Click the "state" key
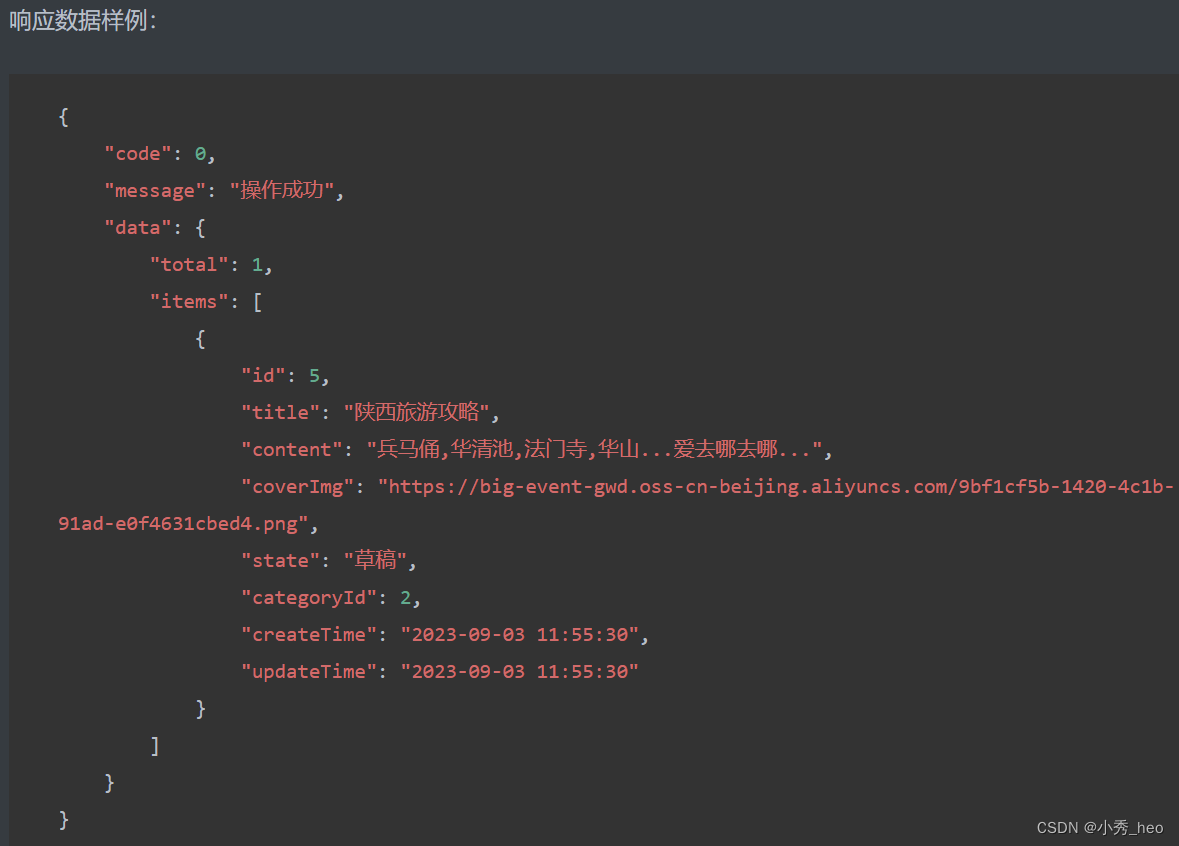Image resolution: width=1179 pixels, height=846 pixels. 280,560
